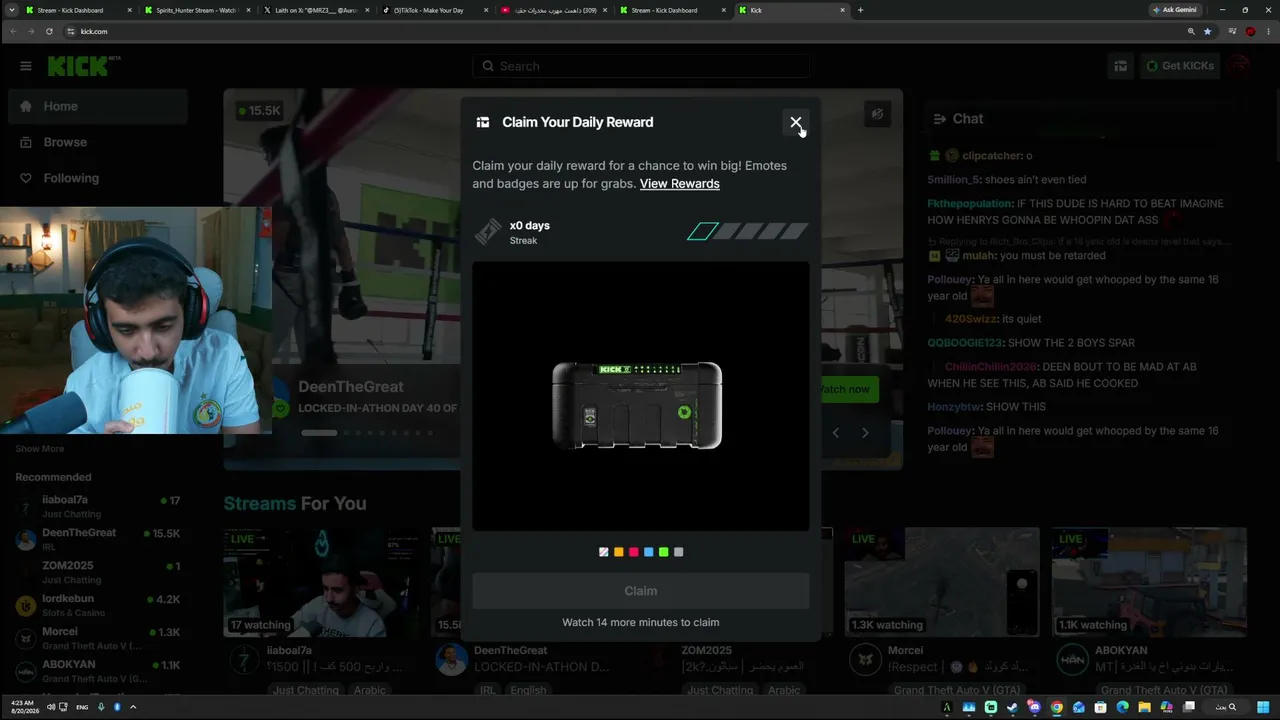Open the iiaboal7a stream thumbnail

point(321,583)
